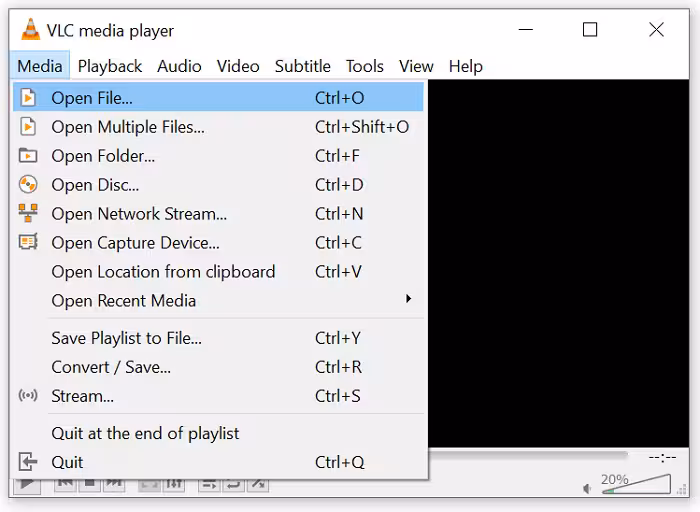
Task: Choose the Stream menu entry
Action: point(218,396)
